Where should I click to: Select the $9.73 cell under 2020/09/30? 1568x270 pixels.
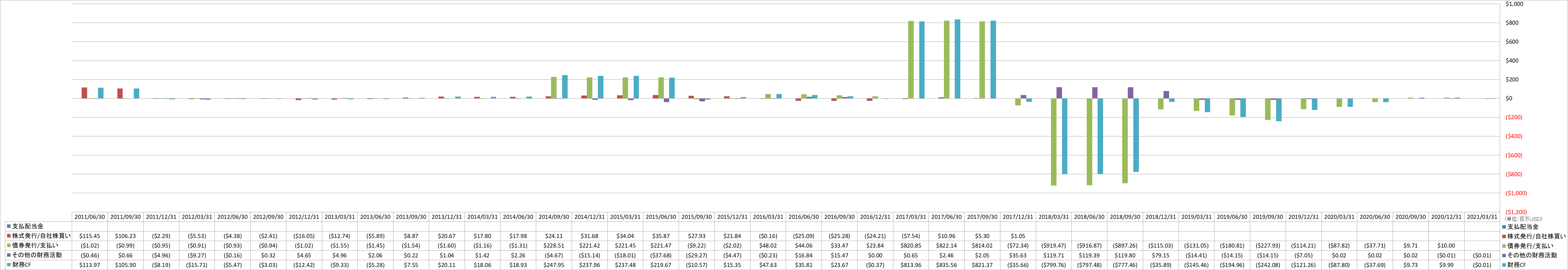1411,265
